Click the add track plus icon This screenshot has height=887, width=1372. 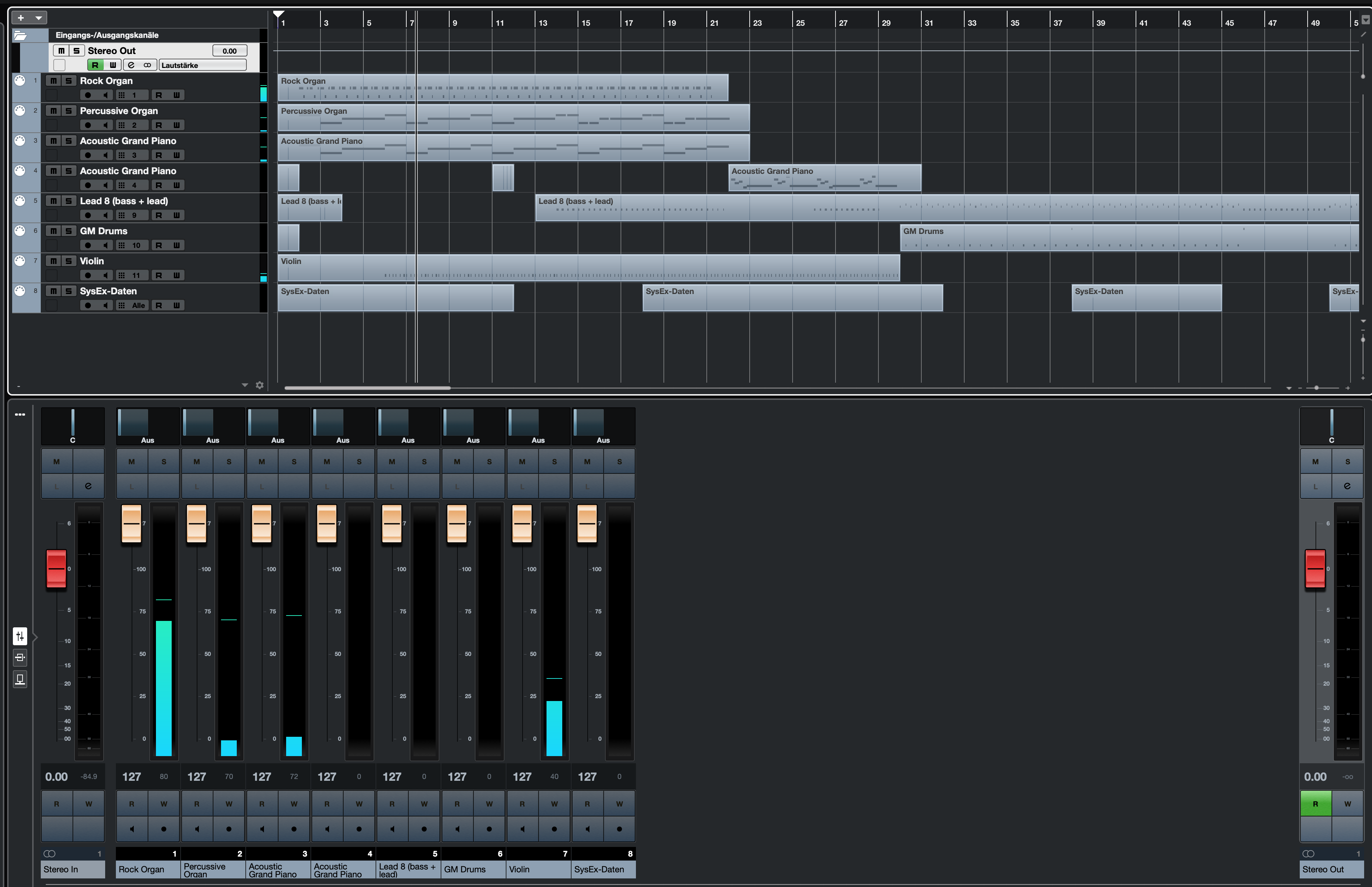(x=21, y=18)
